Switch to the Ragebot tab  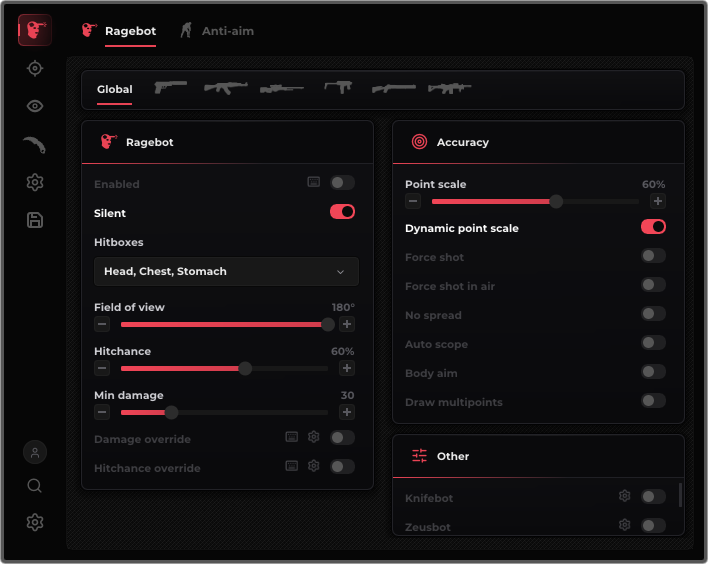point(119,31)
